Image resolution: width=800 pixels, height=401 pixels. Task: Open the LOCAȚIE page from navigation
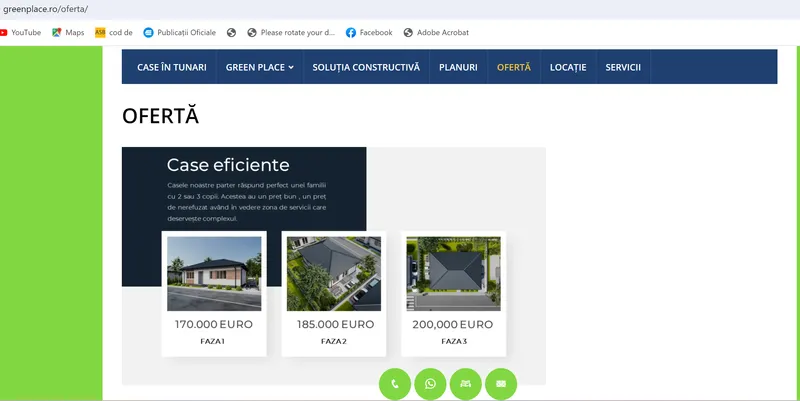click(x=568, y=67)
